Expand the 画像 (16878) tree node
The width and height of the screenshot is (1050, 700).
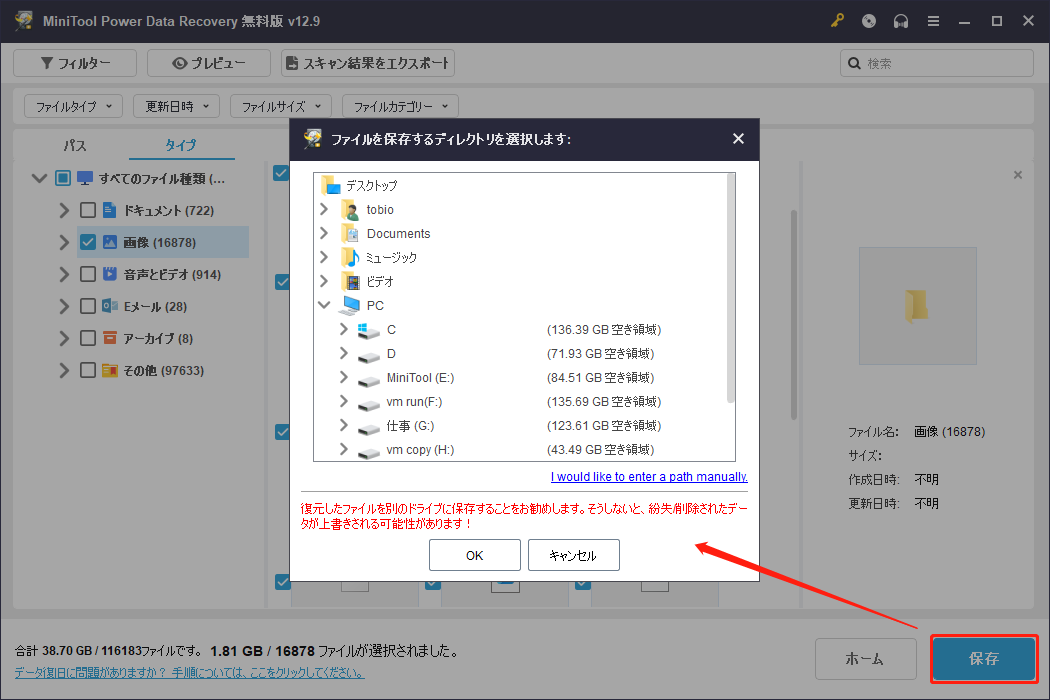(x=64, y=242)
